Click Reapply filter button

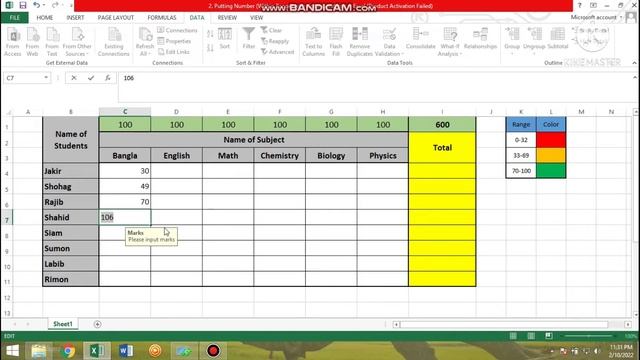click(275, 41)
